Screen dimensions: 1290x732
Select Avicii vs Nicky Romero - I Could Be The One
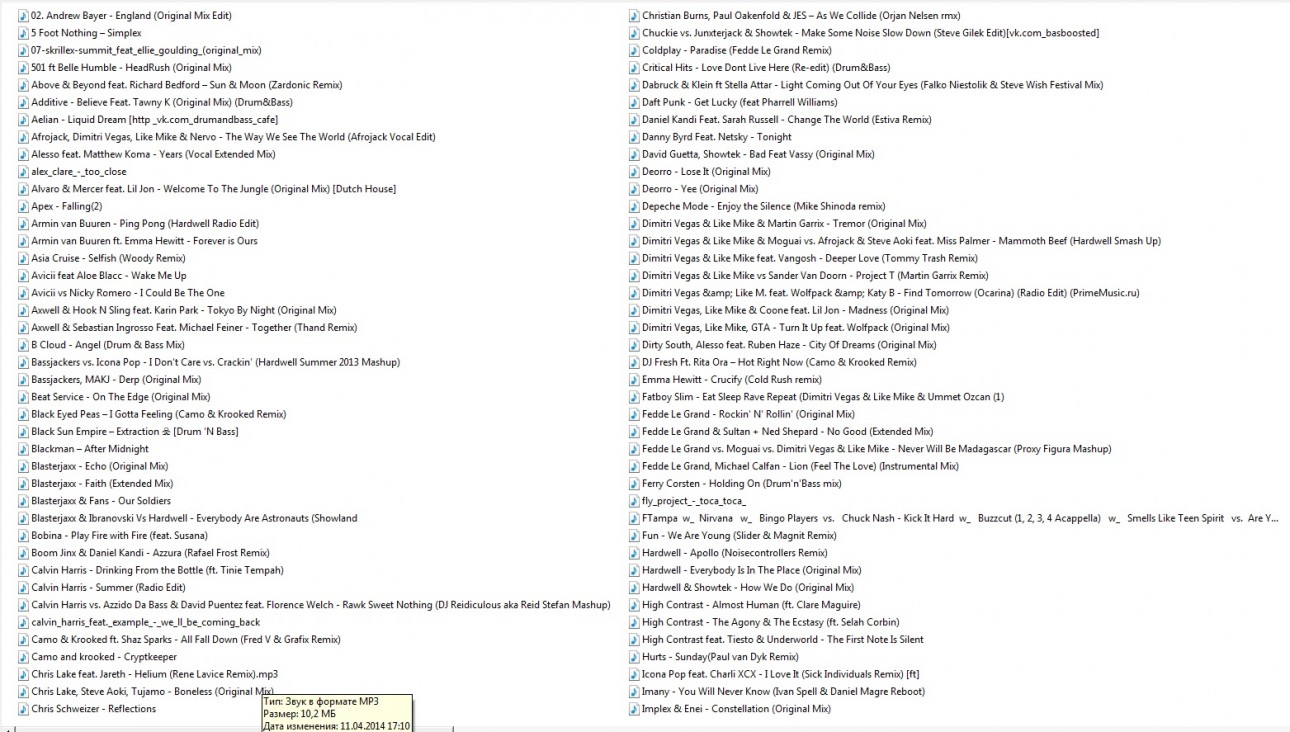[128, 293]
